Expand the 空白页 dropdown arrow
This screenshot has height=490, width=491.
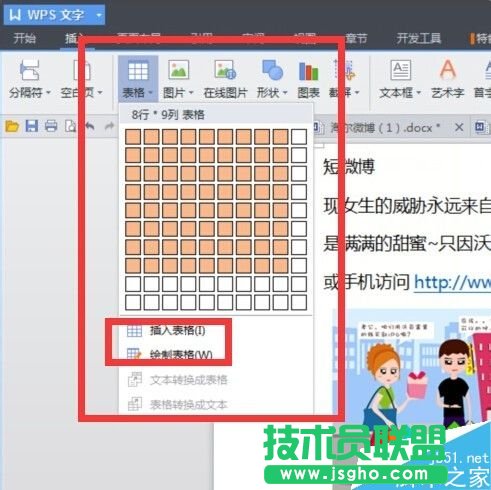pyautogui.click(x=100, y=92)
